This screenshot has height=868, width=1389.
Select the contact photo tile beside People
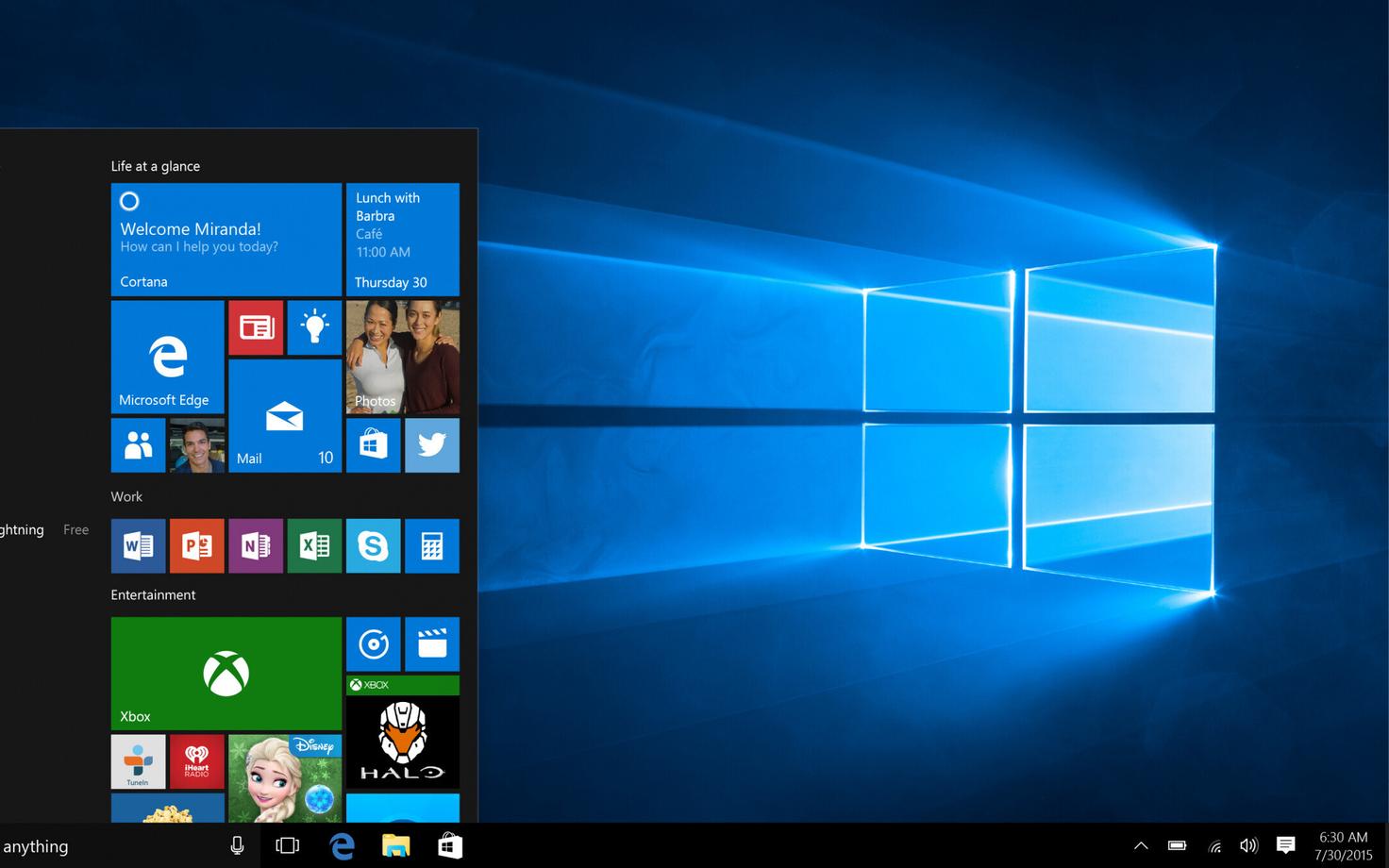(x=197, y=445)
